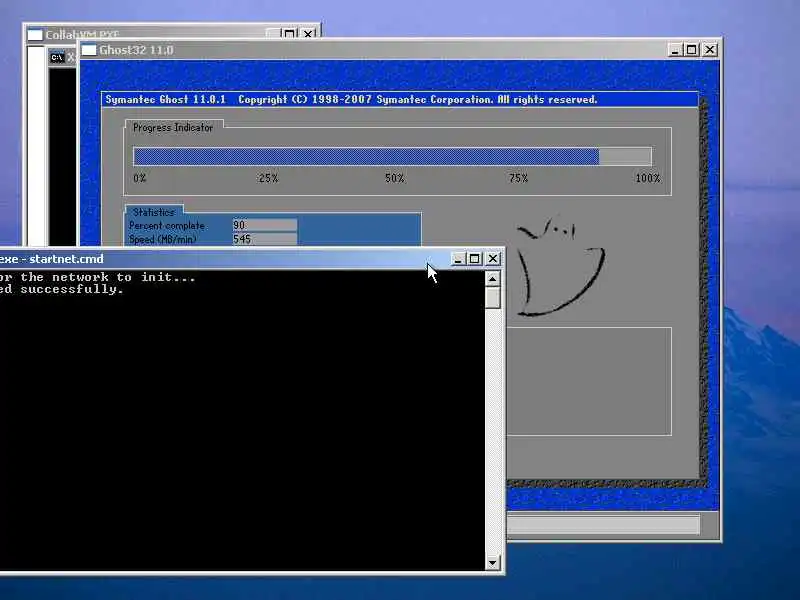Screen dimensions: 800x600
Task: Click the 25% progress scale label
Action: [268, 178]
